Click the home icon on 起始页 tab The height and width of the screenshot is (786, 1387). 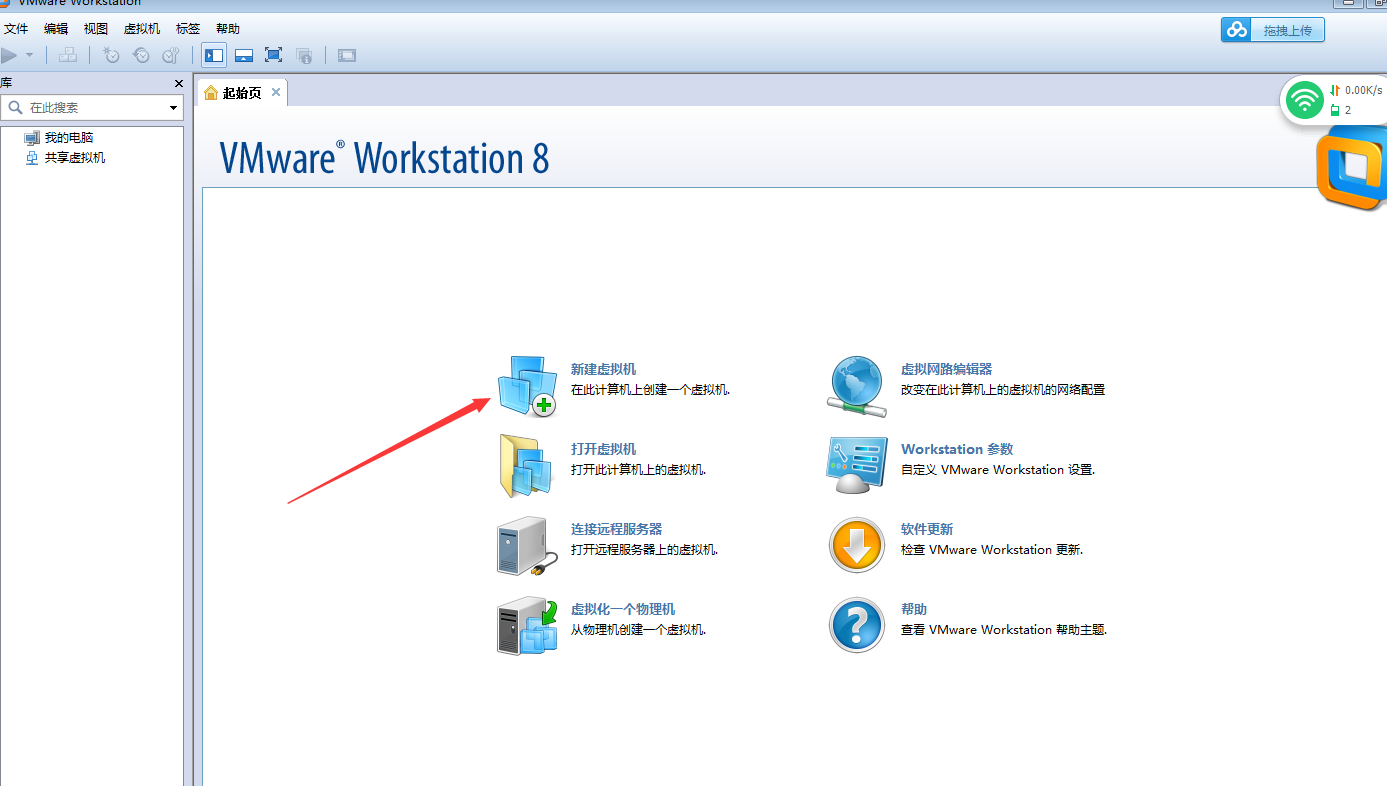211,93
